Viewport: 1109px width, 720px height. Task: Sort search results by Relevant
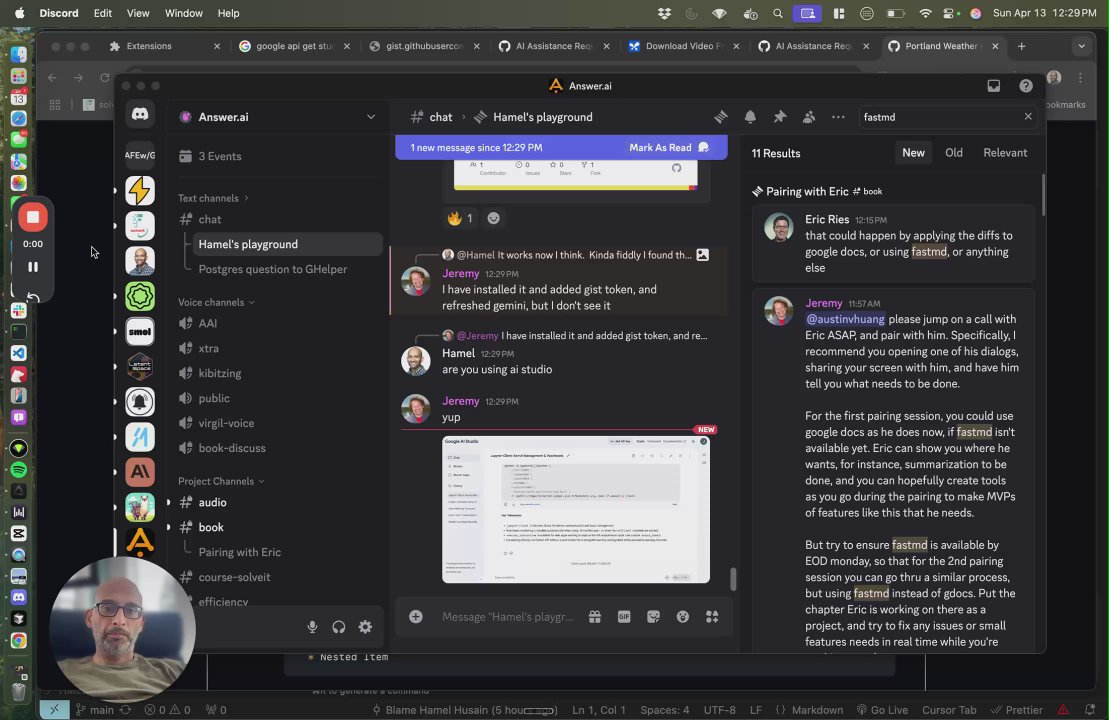1005,153
